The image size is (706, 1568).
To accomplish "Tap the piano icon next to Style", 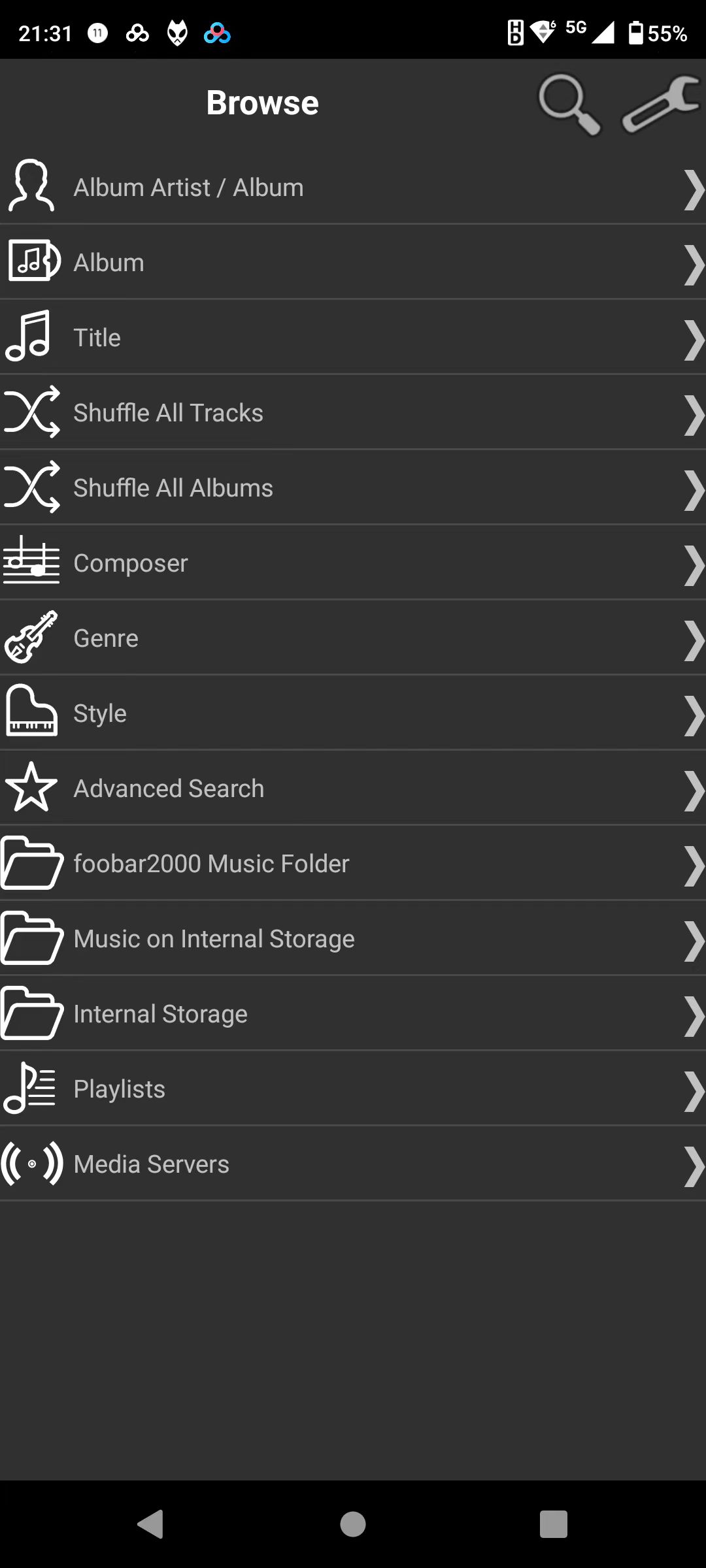I will pyautogui.click(x=31, y=711).
